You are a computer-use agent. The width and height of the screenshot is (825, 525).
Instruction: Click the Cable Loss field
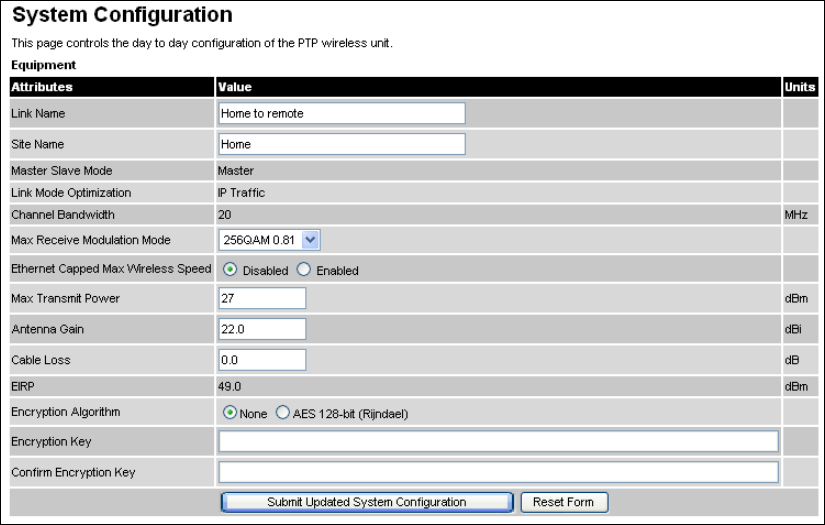coord(262,360)
